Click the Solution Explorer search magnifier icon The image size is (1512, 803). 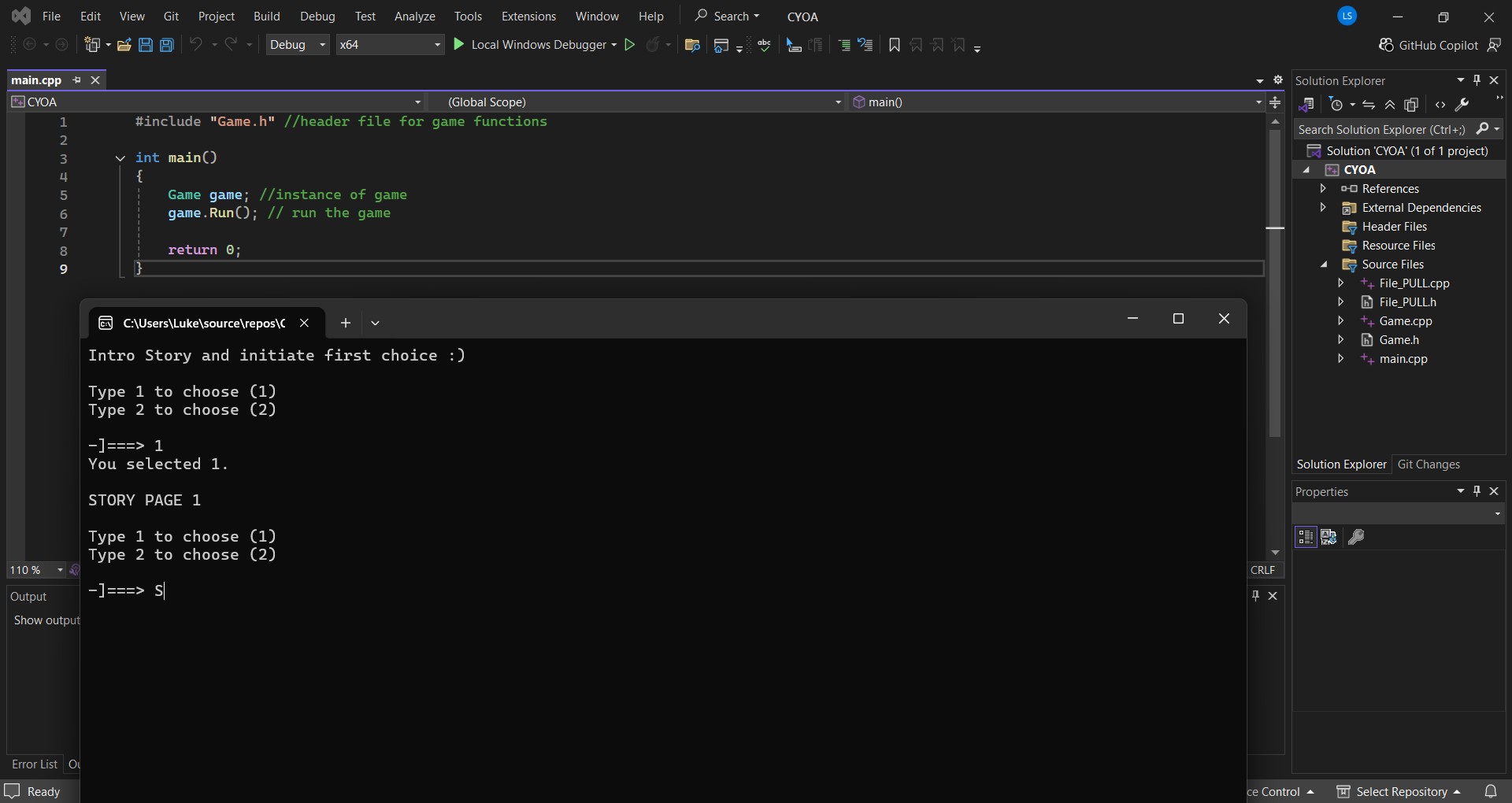pyautogui.click(x=1483, y=128)
